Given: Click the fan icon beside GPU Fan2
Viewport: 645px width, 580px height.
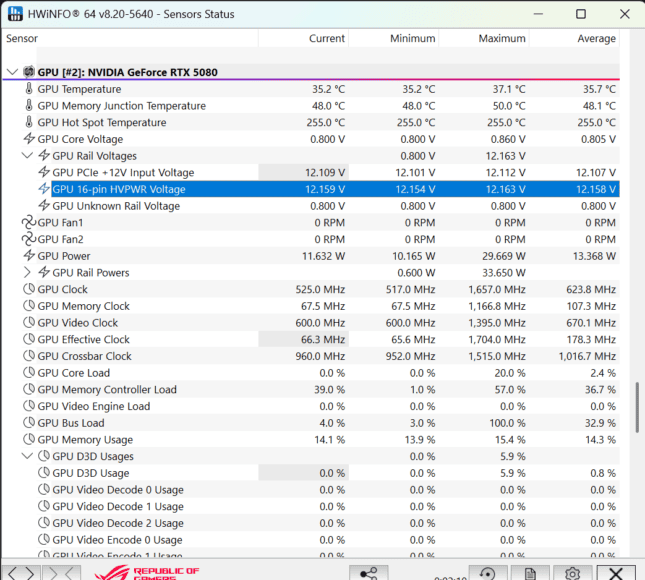Looking at the screenshot, I should (28, 239).
